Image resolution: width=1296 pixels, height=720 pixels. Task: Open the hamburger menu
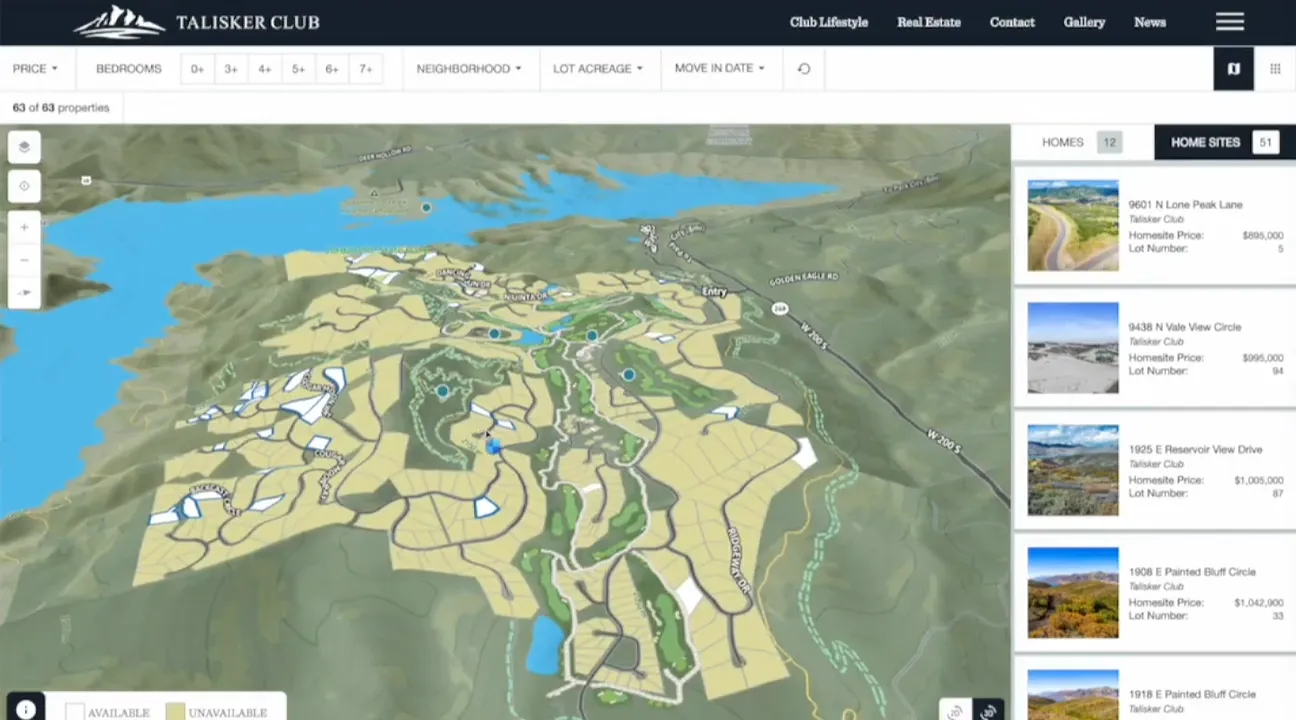[x=1230, y=22]
